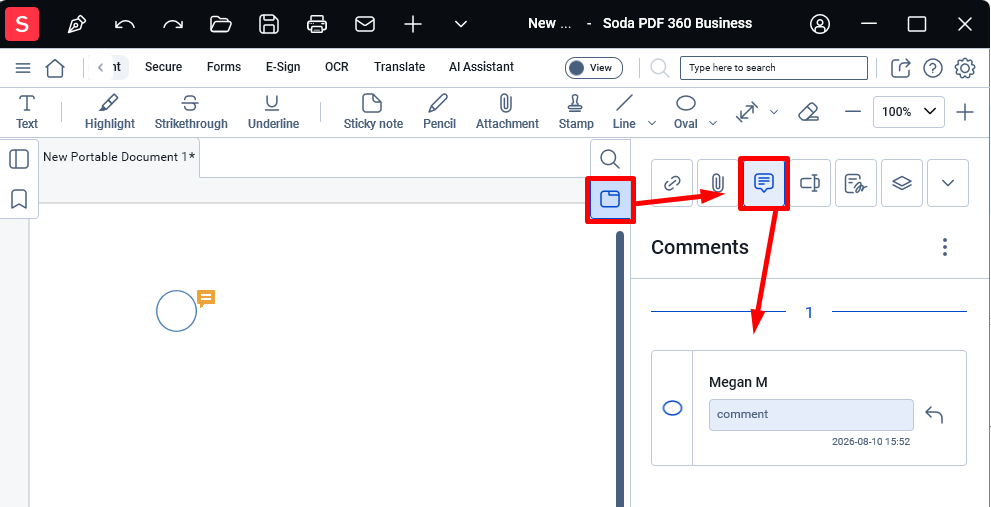
Task: Send document by email envelope icon
Action: [x=365, y=24]
